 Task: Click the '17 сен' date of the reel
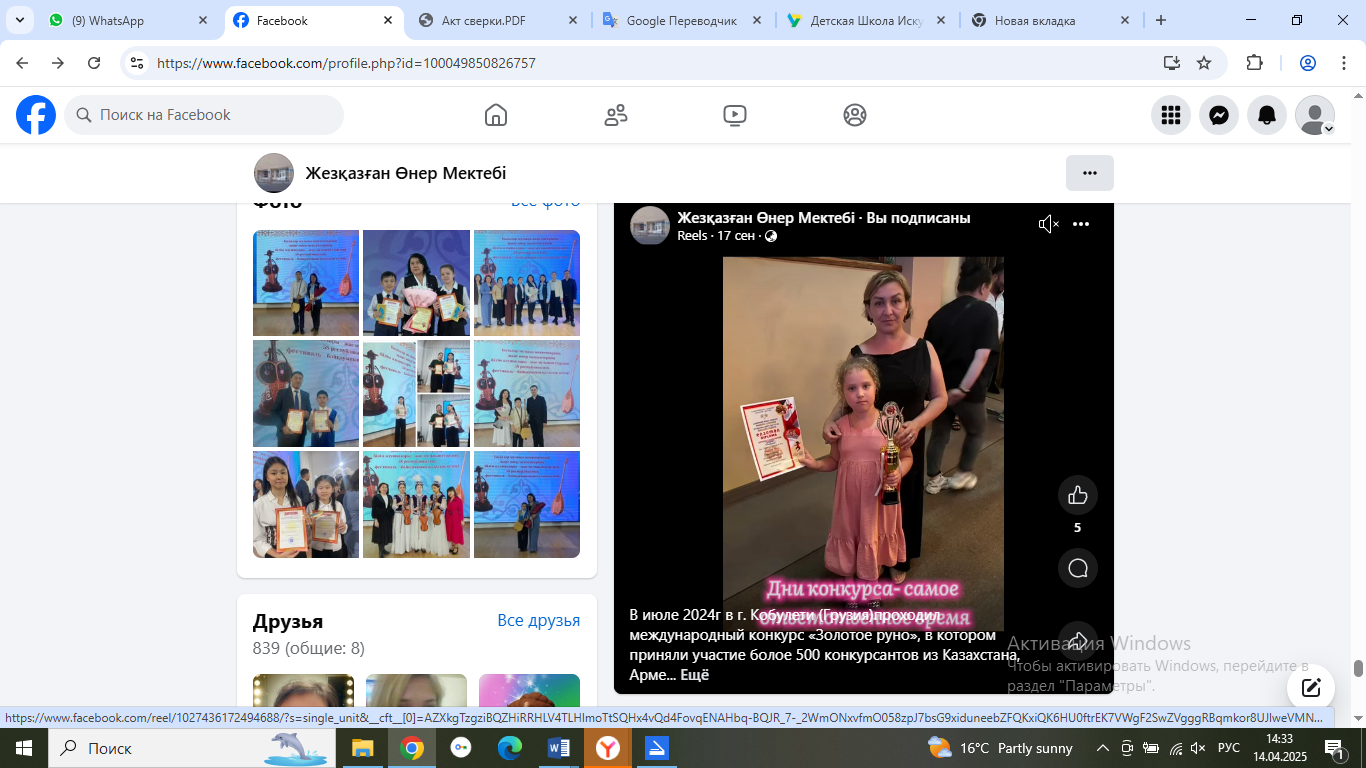pyautogui.click(x=736, y=236)
